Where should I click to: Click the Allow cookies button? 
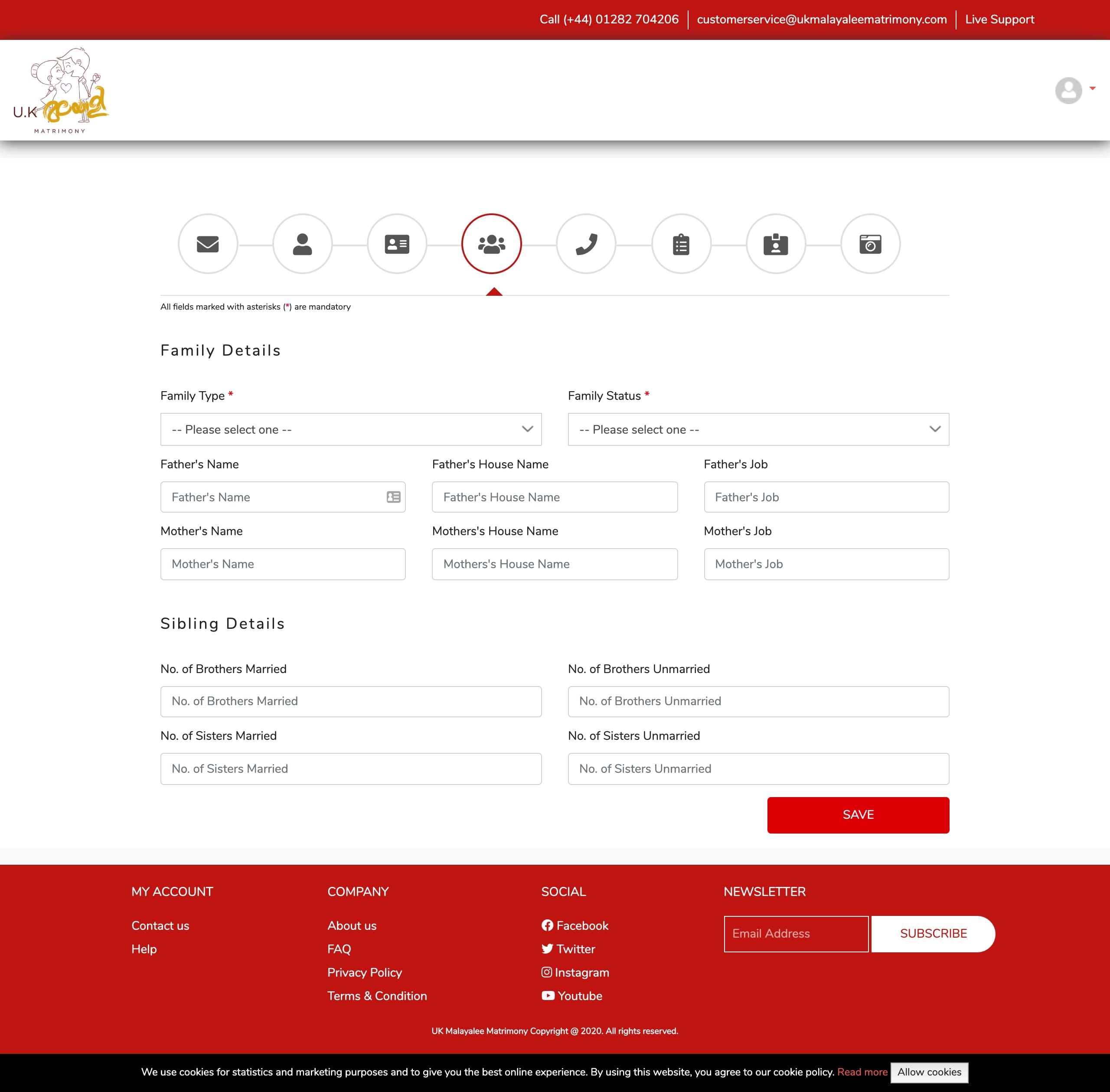click(x=928, y=1071)
